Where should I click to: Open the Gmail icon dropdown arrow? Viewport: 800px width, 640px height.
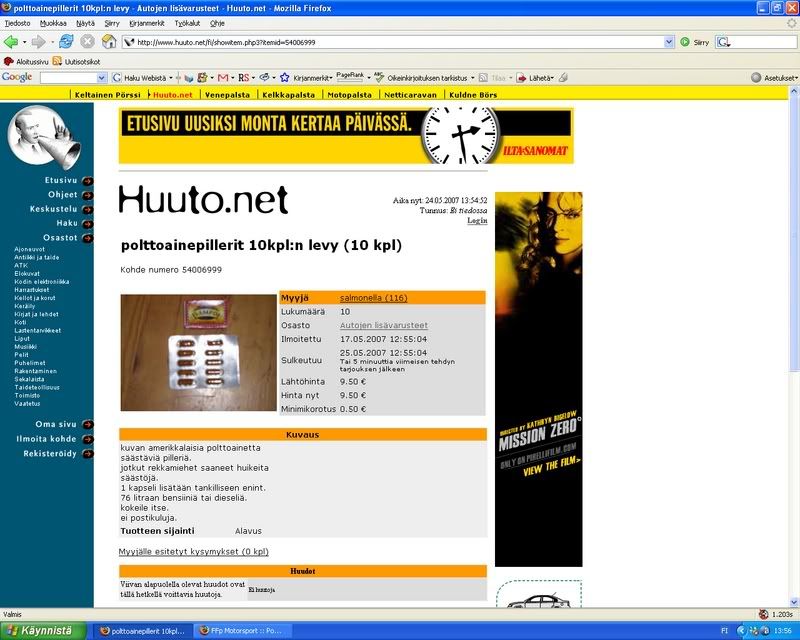click(x=232, y=79)
